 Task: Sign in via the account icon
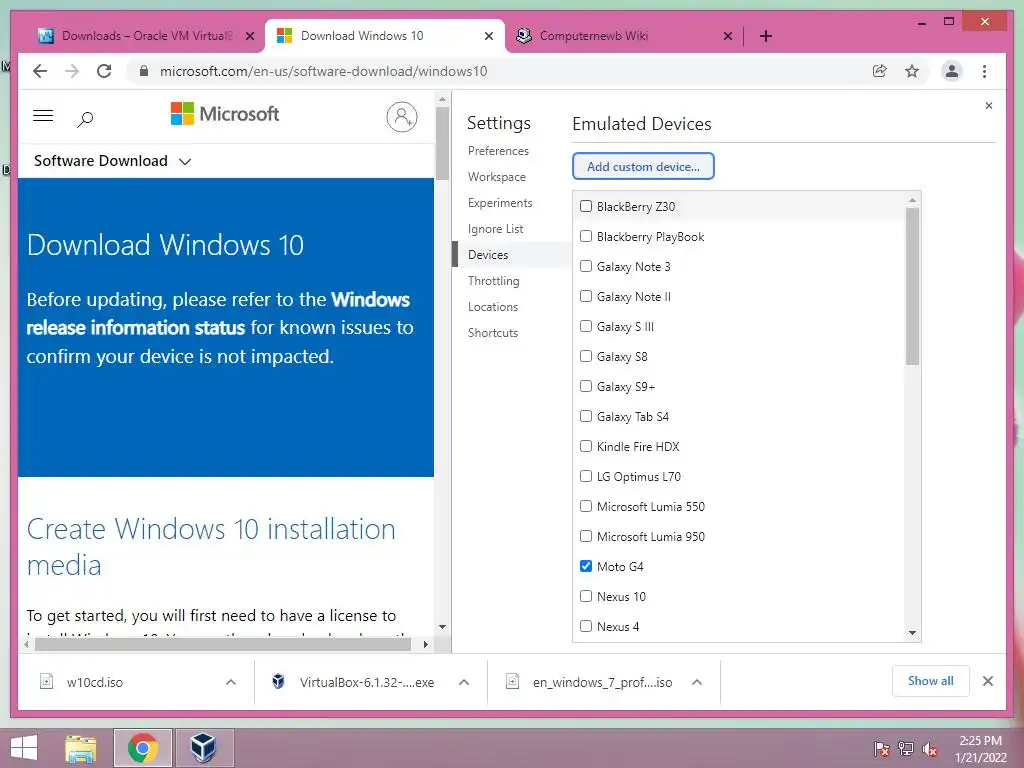pyautogui.click(x=402, y=117)
